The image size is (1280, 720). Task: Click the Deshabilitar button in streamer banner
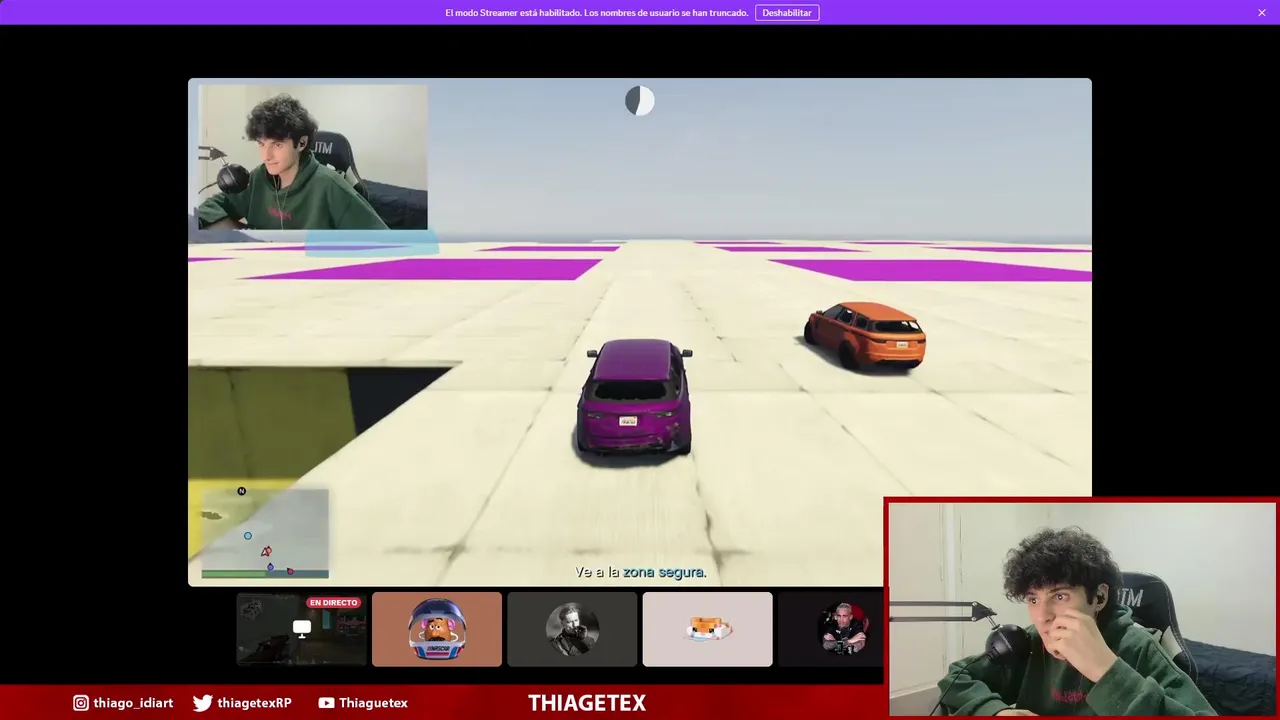787,13
